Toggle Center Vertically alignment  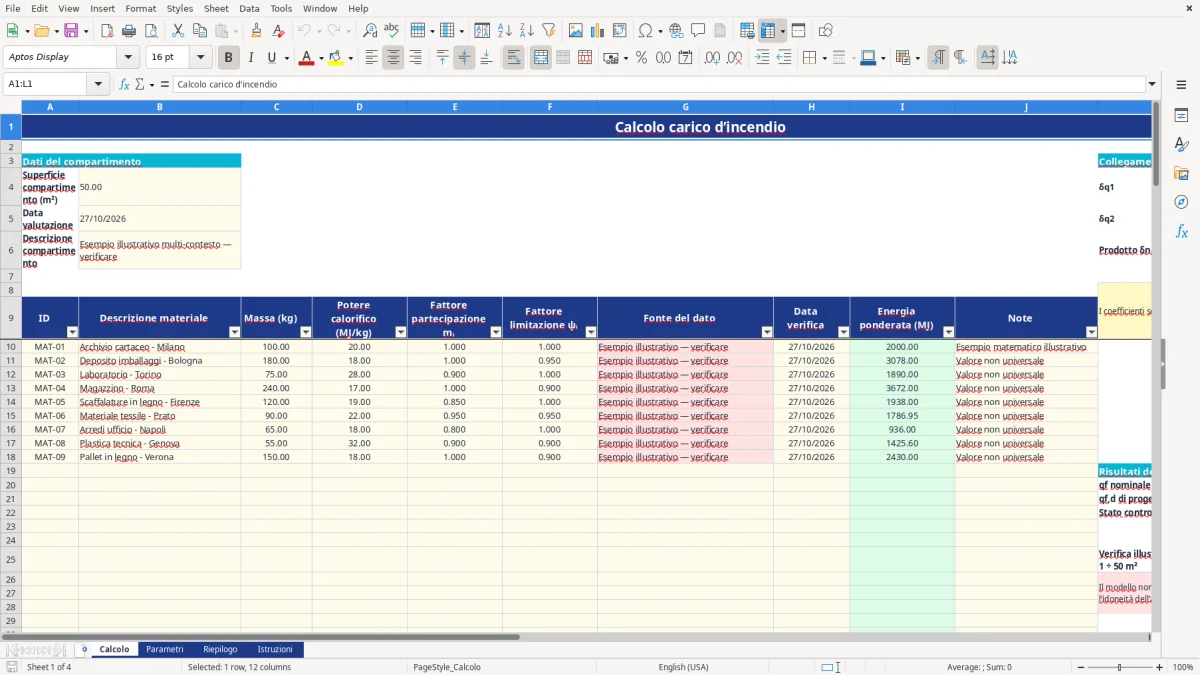pyautogui.click(x=464, y=58)
